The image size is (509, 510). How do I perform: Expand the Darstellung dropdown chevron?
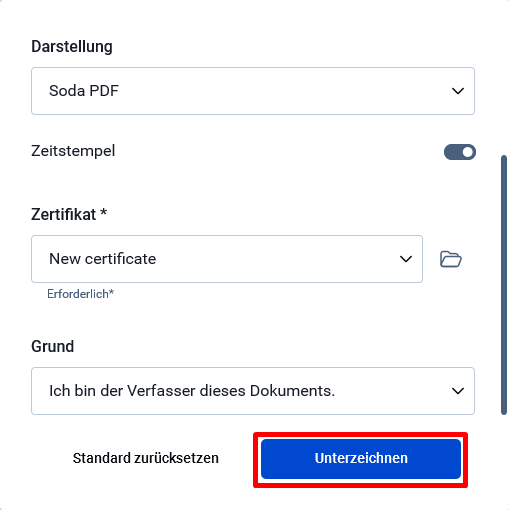click(x=458, y=91)
